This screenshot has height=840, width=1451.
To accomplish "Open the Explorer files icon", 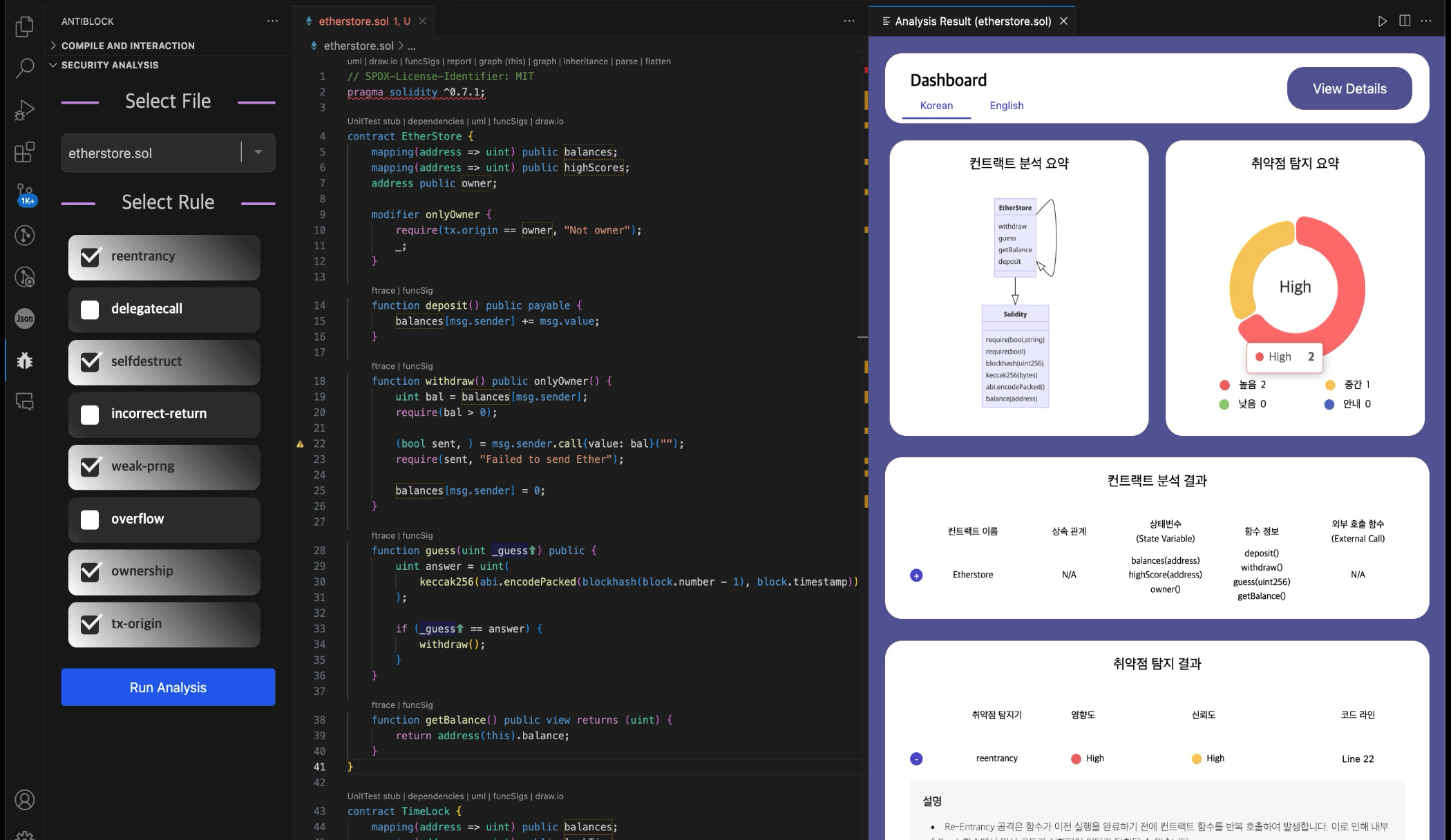I will [x=24, y=26].
